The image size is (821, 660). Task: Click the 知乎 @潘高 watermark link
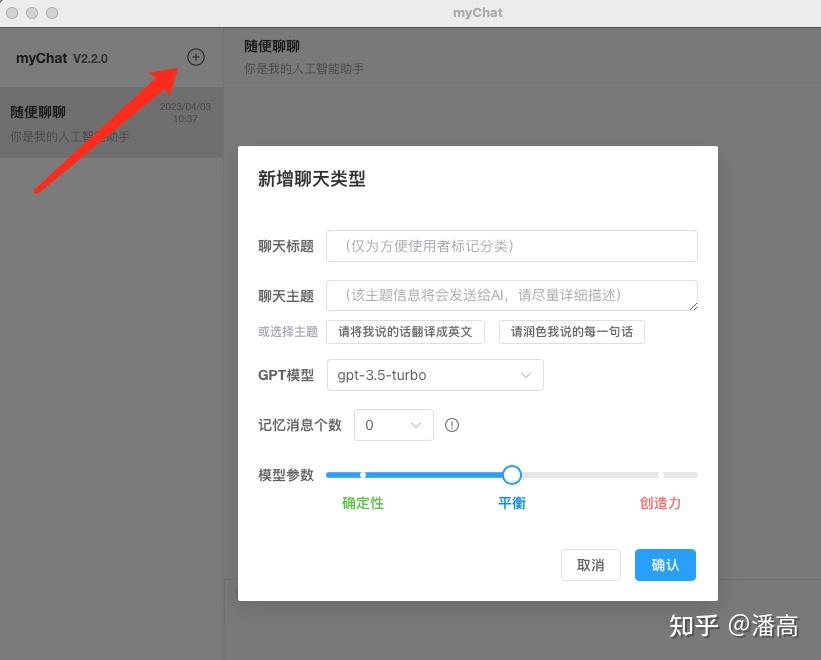pos(736,625)
